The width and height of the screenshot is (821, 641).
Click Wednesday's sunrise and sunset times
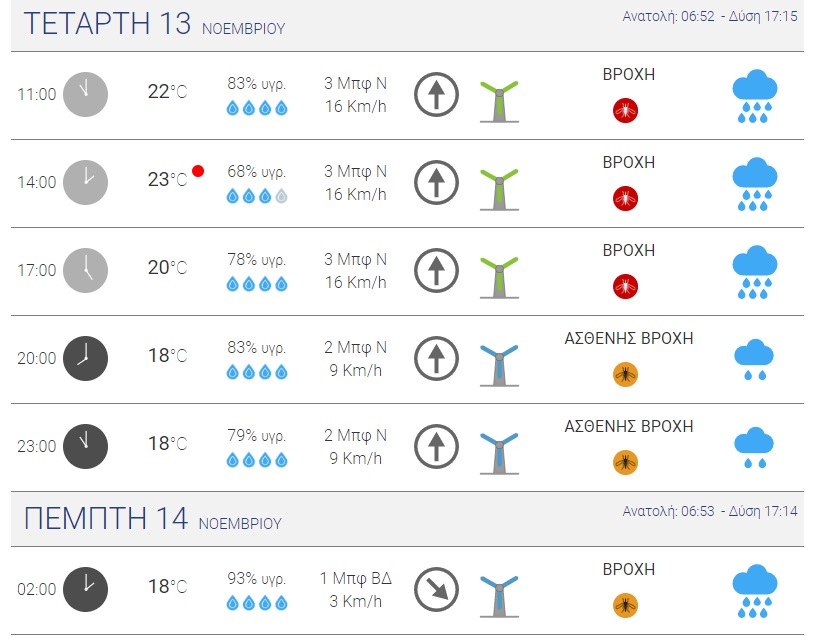pos(710,17)
